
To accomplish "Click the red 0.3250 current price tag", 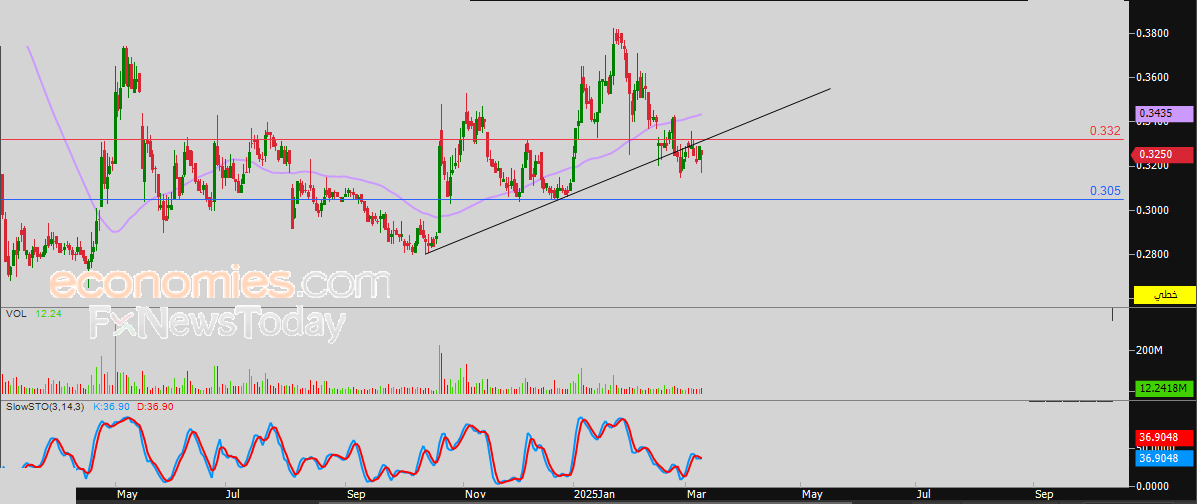I will click(x=1163, y=154).
